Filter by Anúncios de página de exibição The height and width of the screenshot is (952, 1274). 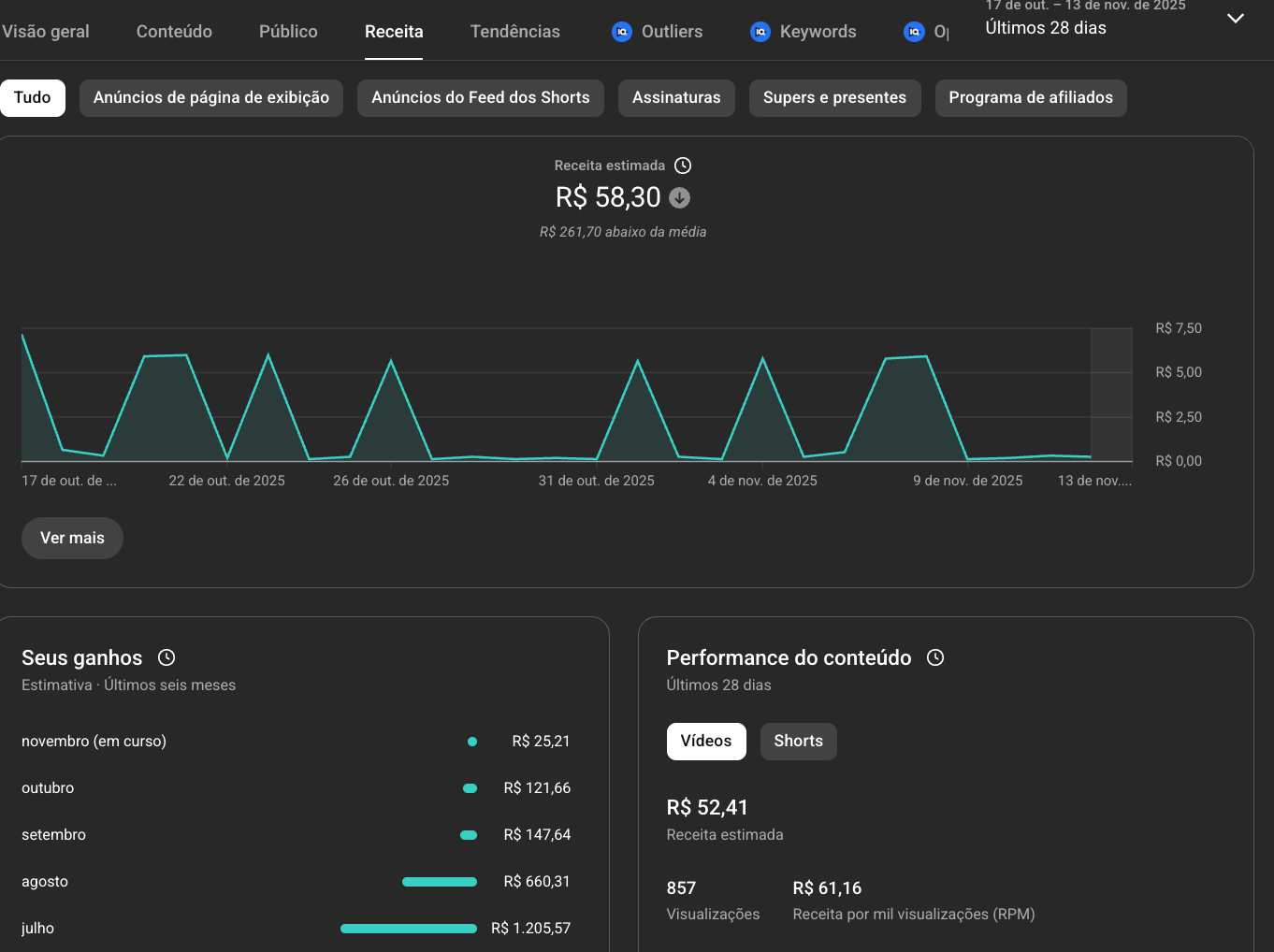(x=211, y=97)
